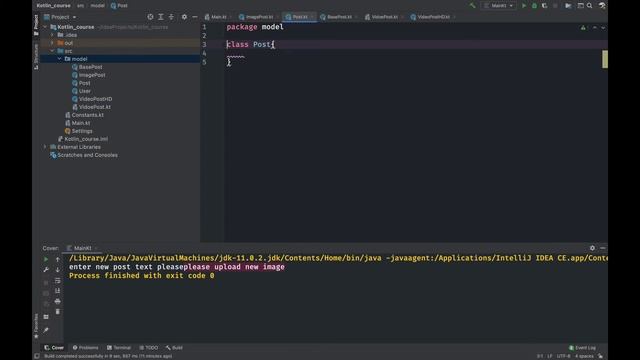The width and height of the screenshot is (640, 360).
Task: Go to the next highlighted problem arrow
Action: pyautogui.click(x=603, y=27)
